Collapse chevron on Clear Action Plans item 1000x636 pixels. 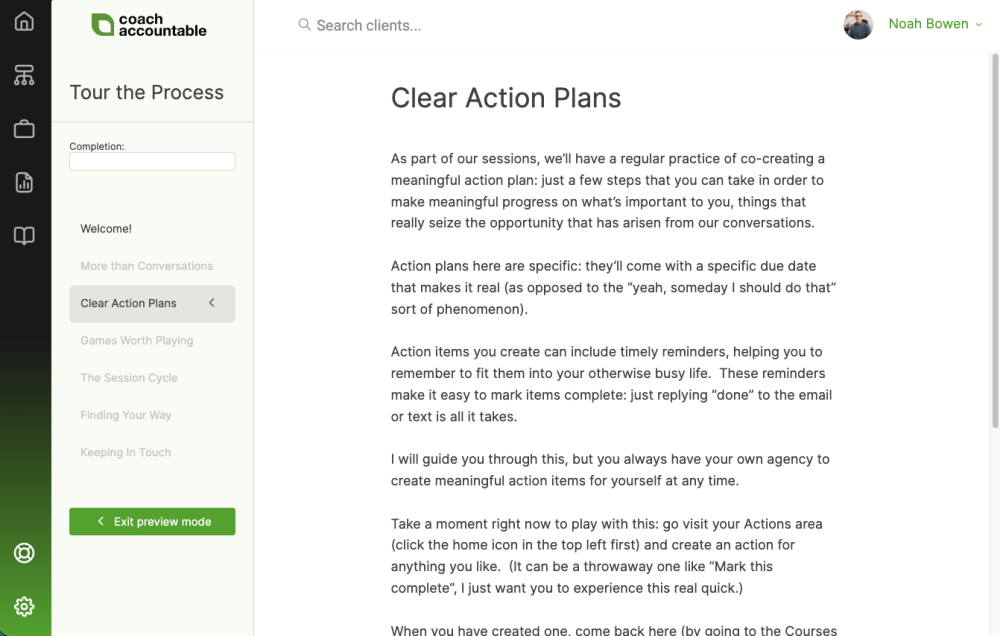[x=212, y=303]
